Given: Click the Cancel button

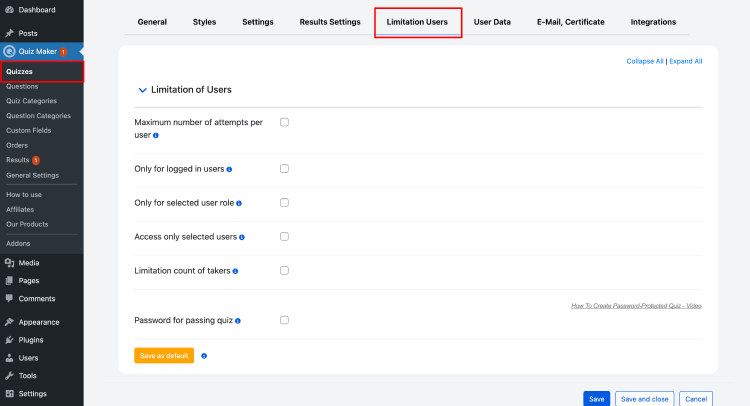Looking at the screenshot, I should click(x=696, y=399).
